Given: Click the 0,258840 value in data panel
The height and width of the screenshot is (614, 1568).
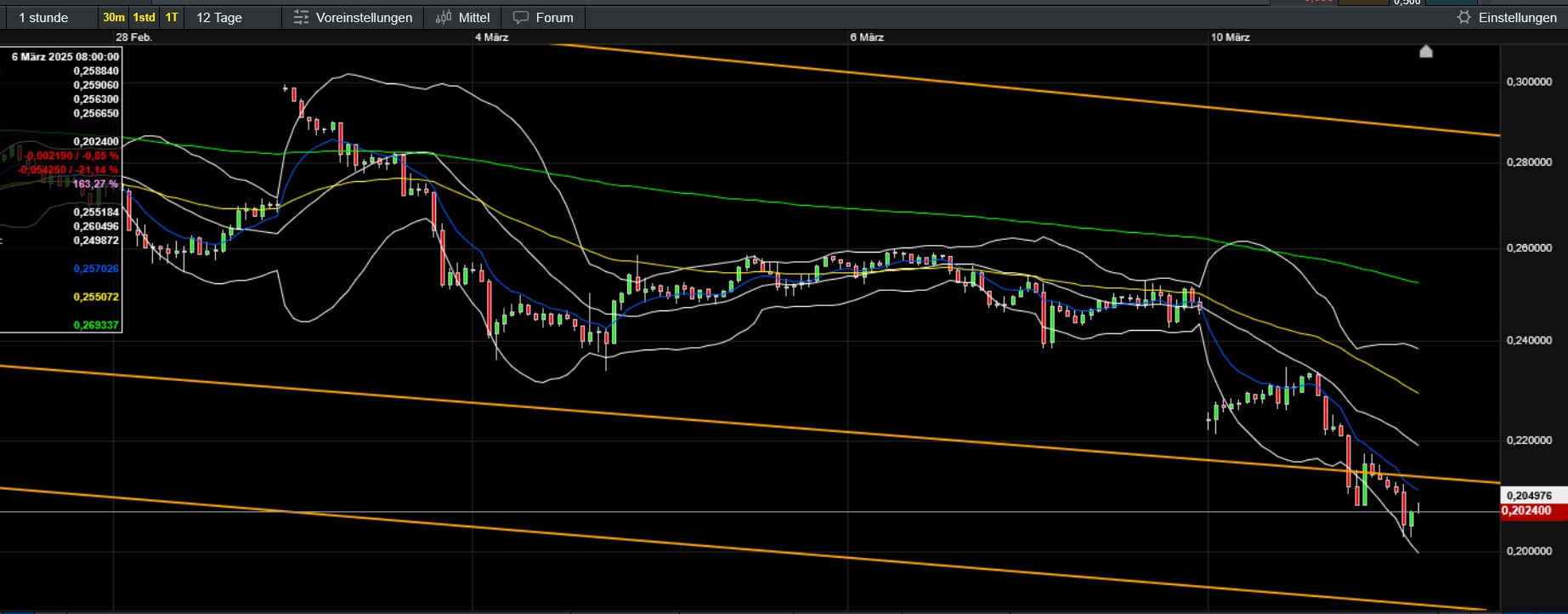Looking at the screenshot, I should pyautogui.click(x=96, y=71).
